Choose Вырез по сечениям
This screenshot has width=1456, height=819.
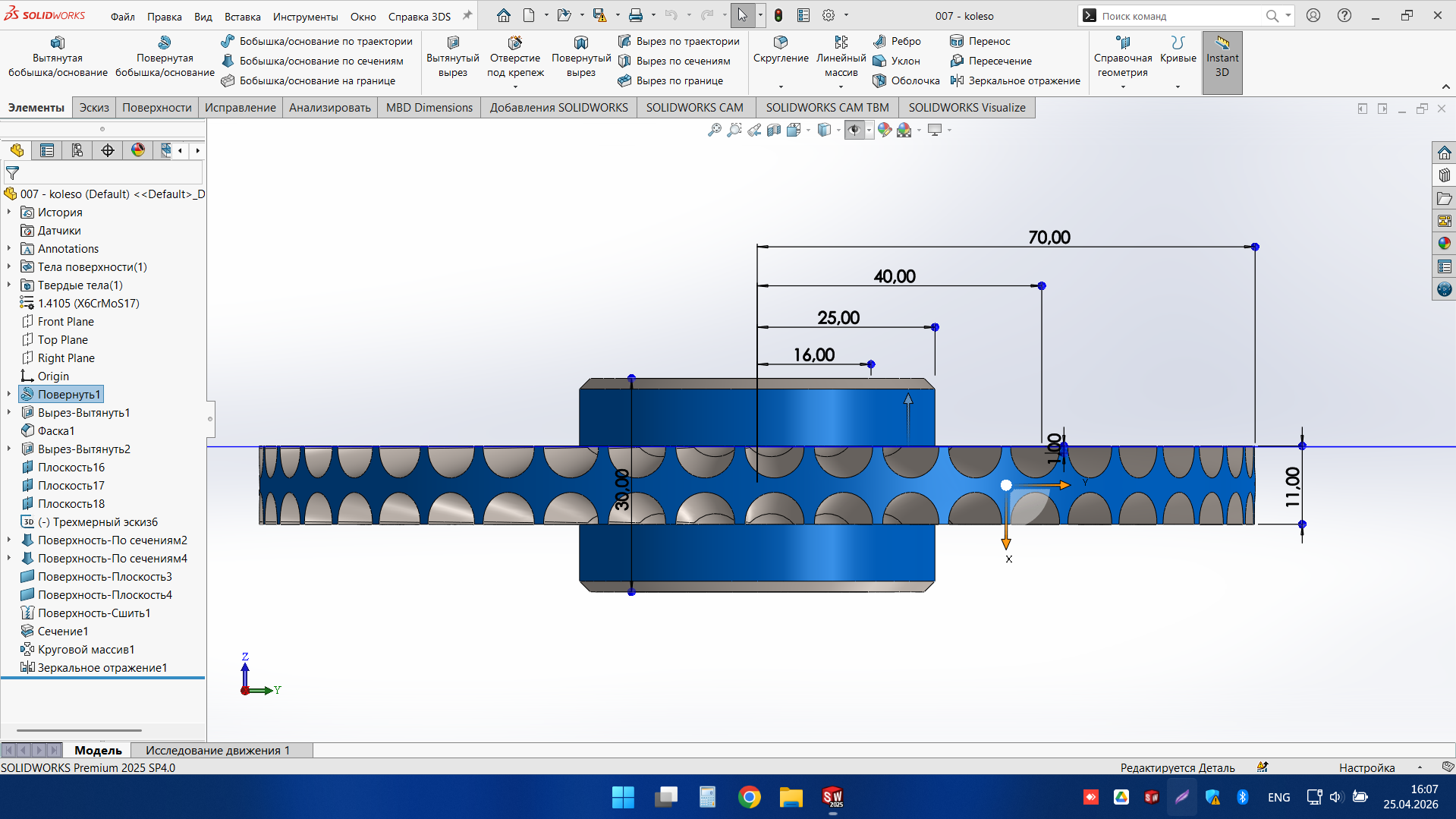point(675,61)
